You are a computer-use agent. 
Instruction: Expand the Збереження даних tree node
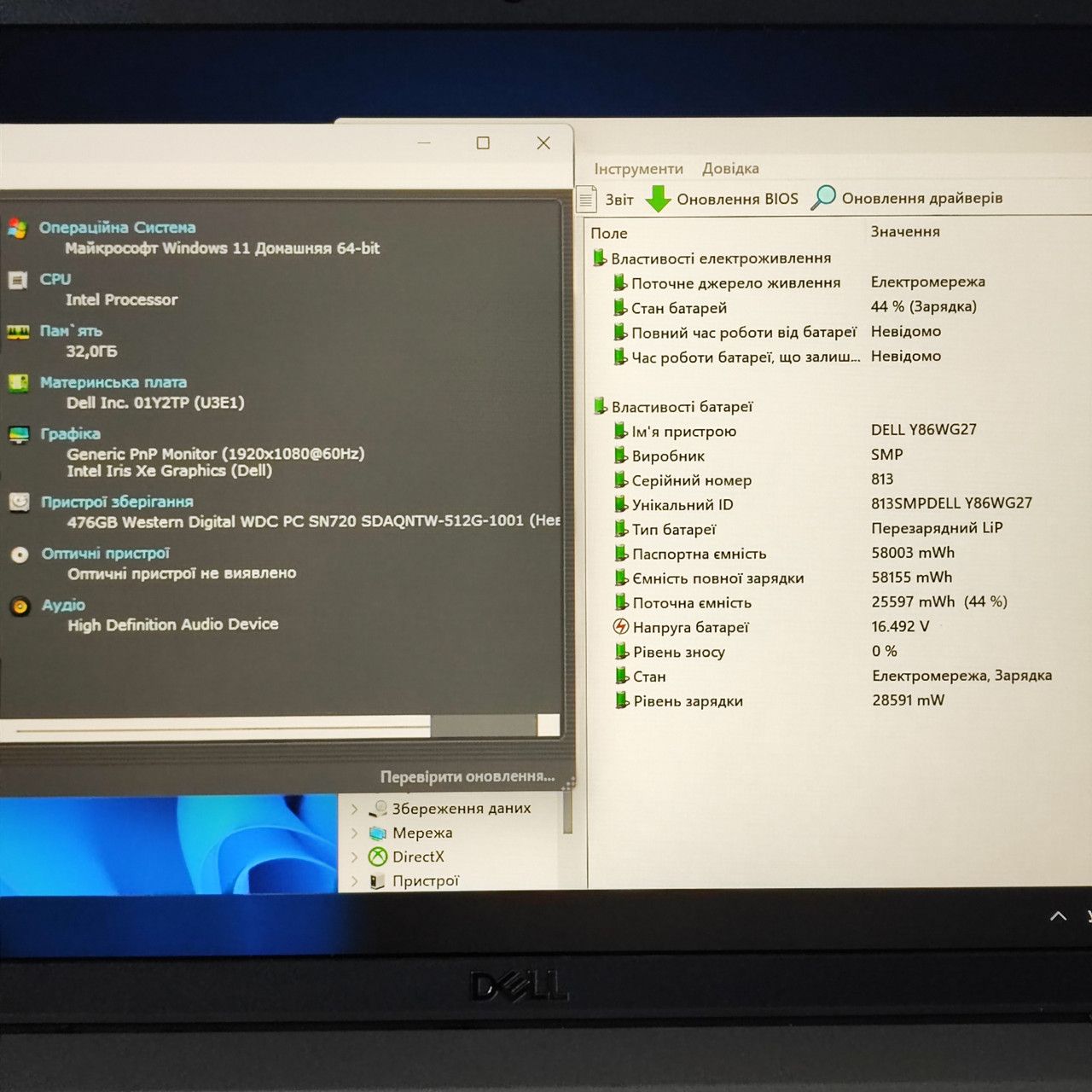[355, 809]
